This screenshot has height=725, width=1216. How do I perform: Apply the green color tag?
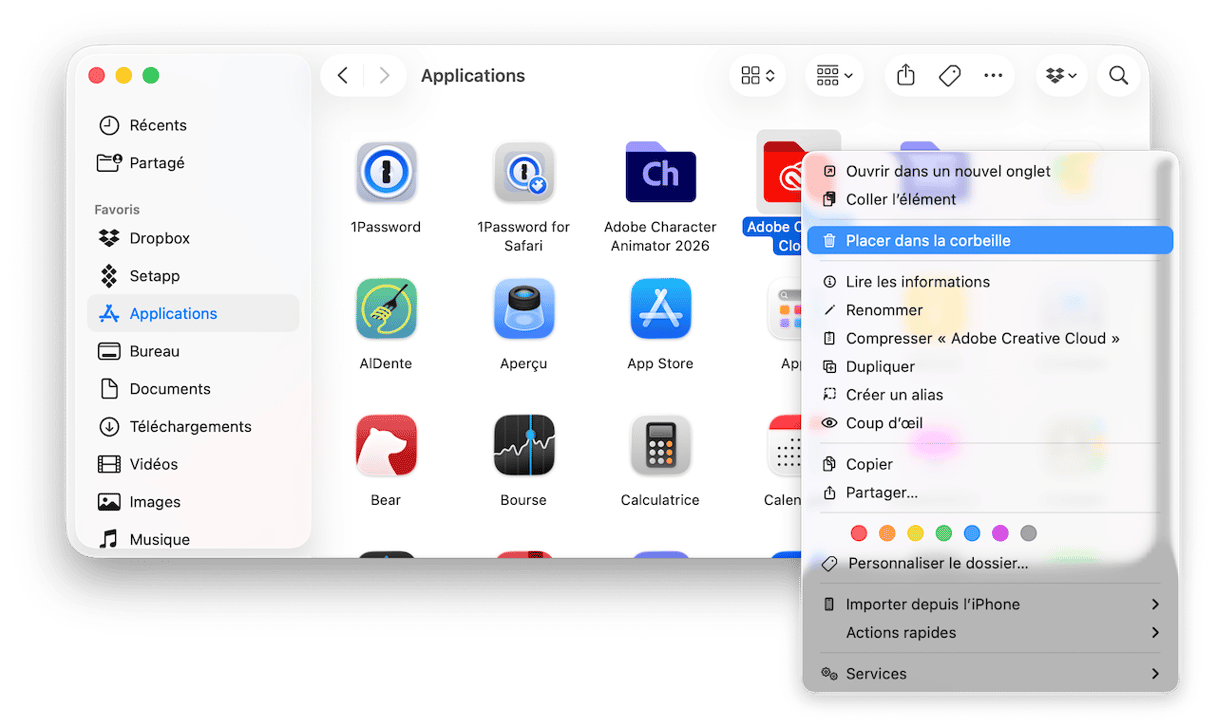944,533
